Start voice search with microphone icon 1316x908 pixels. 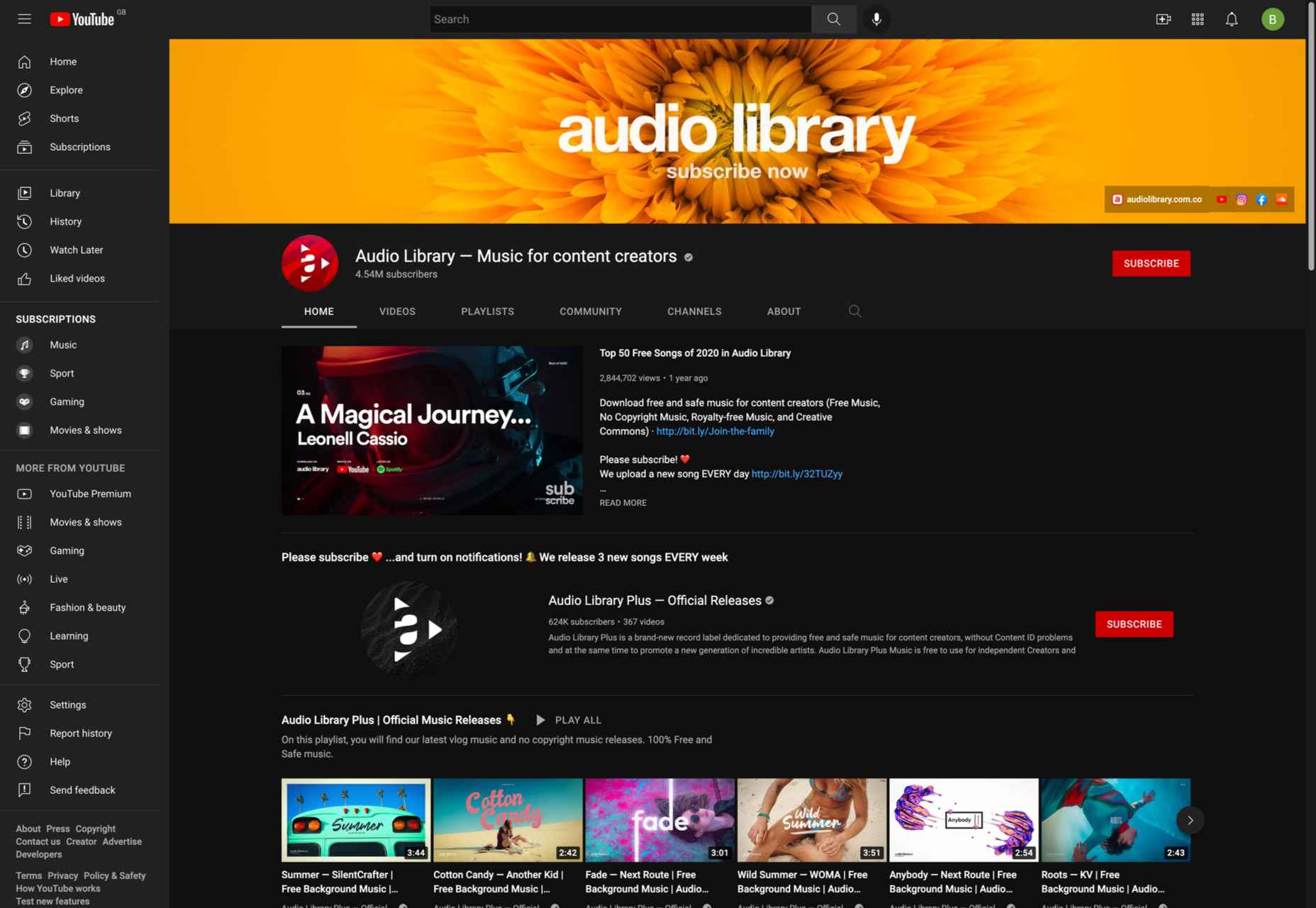click(876, 19)
